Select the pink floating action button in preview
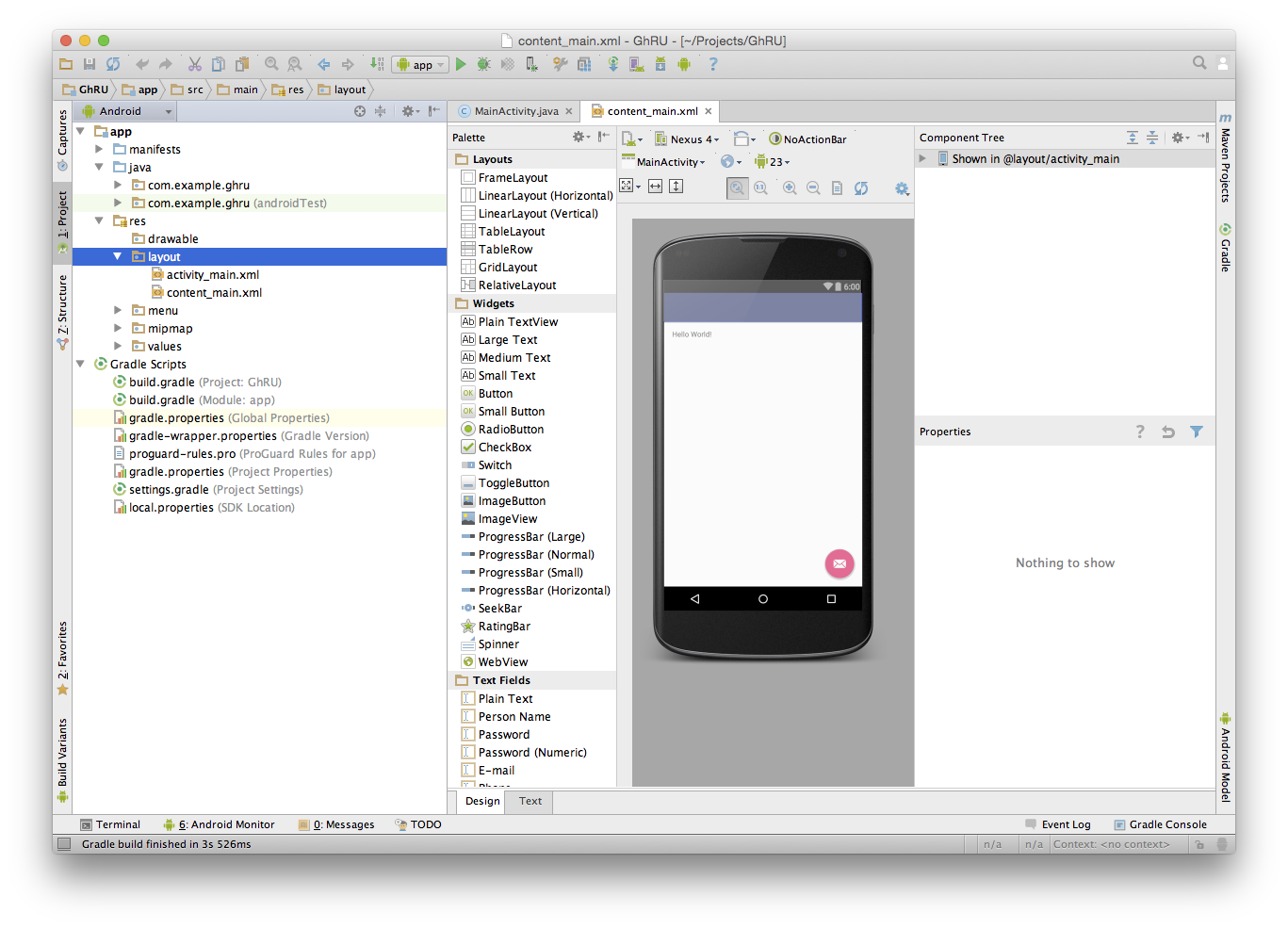 tap(839, 563)
